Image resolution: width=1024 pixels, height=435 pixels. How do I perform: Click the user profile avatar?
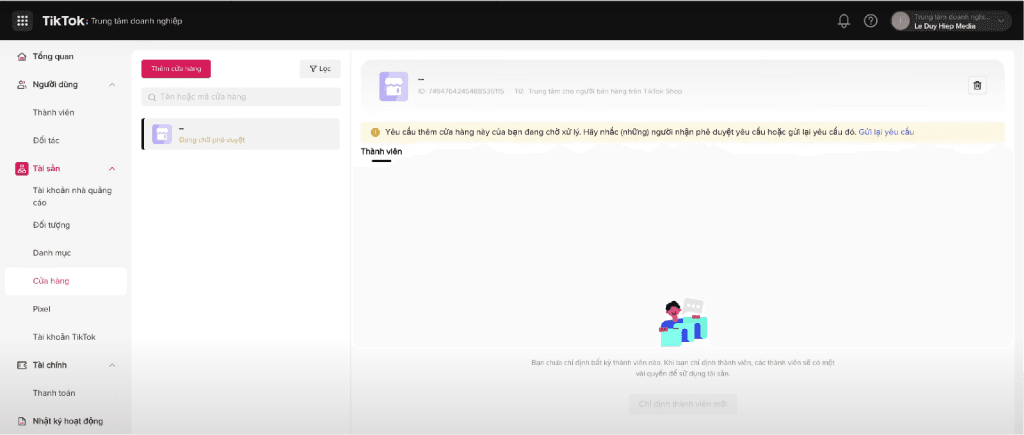(x=900, y=21)
